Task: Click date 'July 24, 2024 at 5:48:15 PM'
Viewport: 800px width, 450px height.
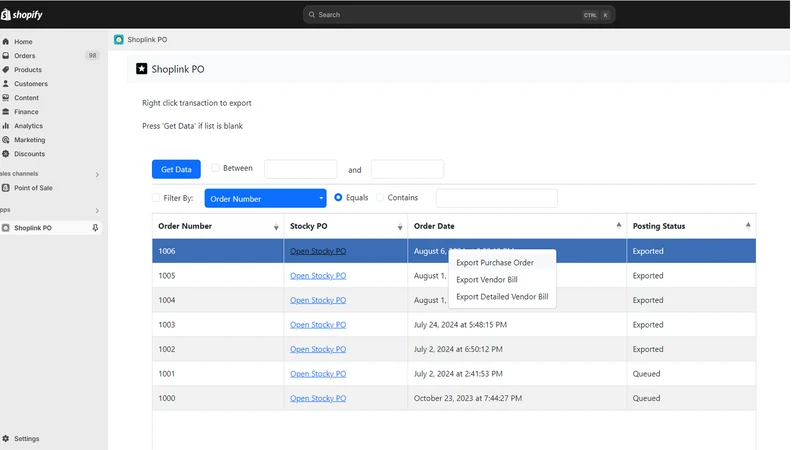Action: tap(460, 324)
